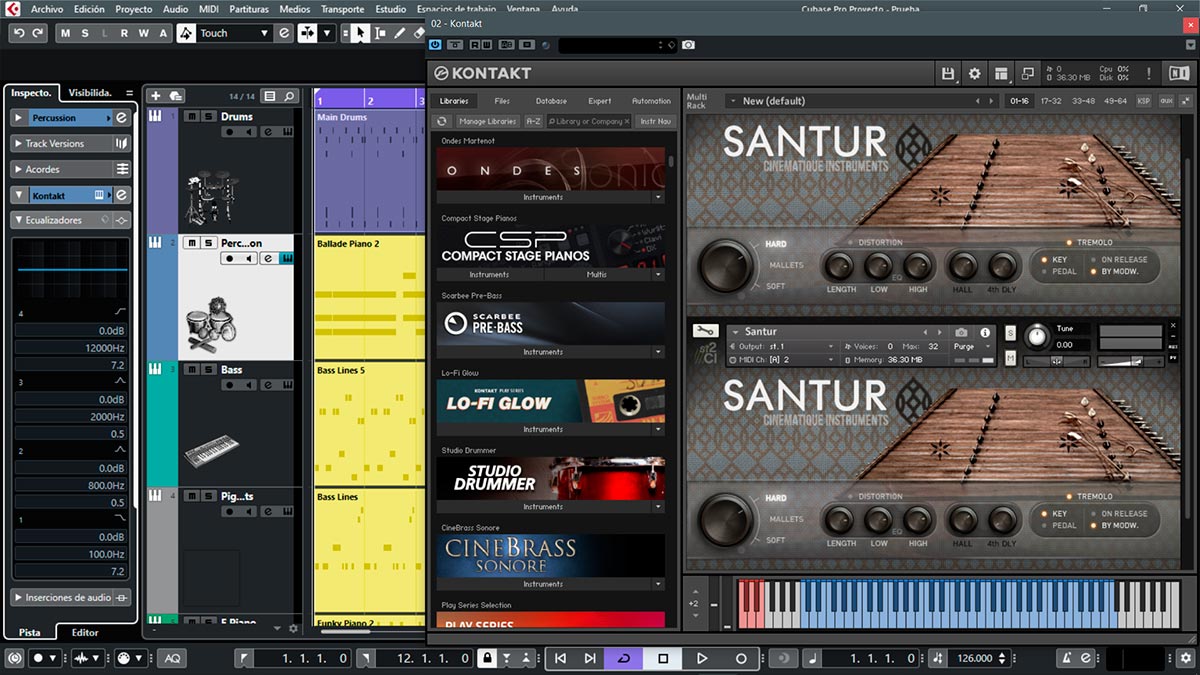Select the Range Selection tool

[380, 33]
